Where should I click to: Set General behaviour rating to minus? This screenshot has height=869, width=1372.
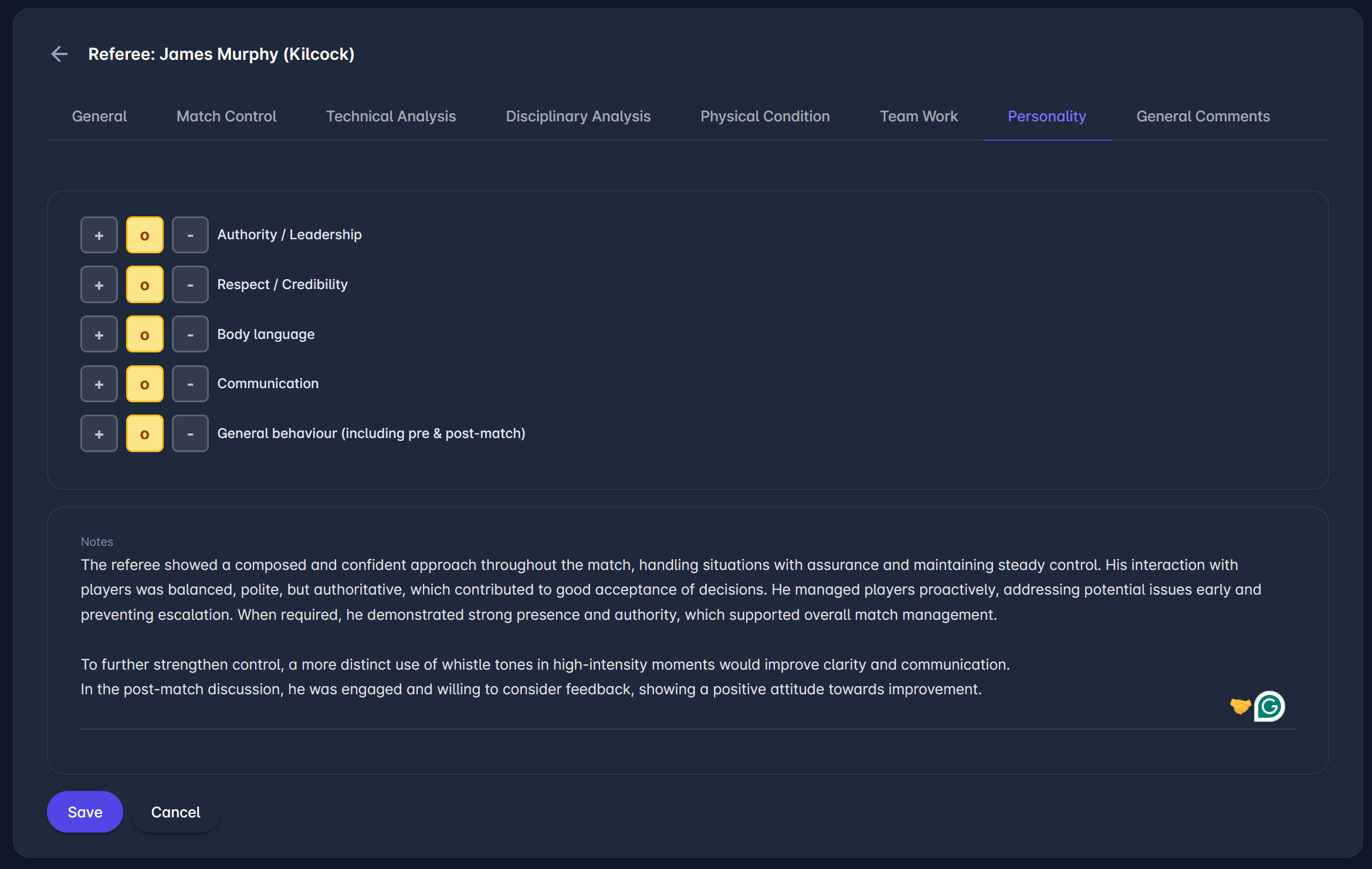tap(190, 434)
